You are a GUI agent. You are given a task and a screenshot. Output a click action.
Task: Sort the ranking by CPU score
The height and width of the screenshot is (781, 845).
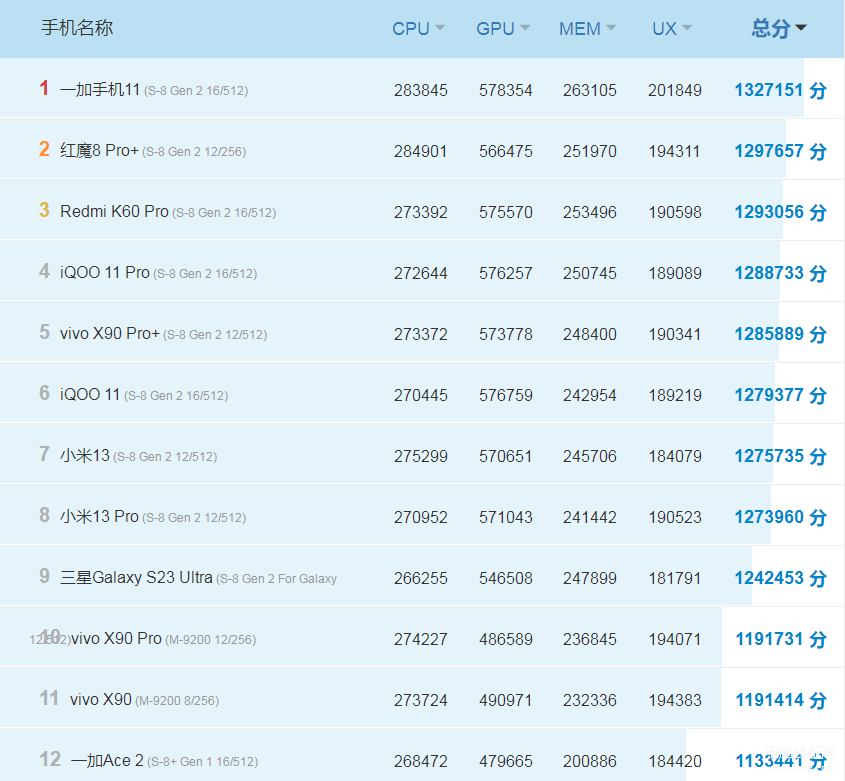click(x=418, y=28)
